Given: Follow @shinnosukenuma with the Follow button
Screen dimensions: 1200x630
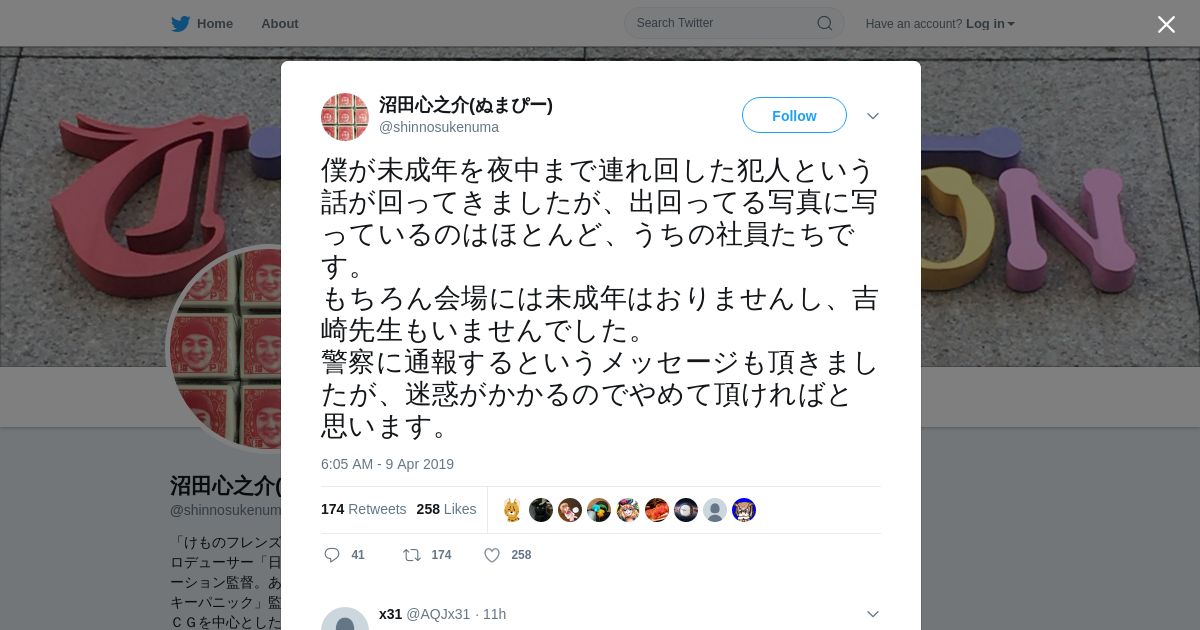Looking at the screenshot, I should point(794,115).
